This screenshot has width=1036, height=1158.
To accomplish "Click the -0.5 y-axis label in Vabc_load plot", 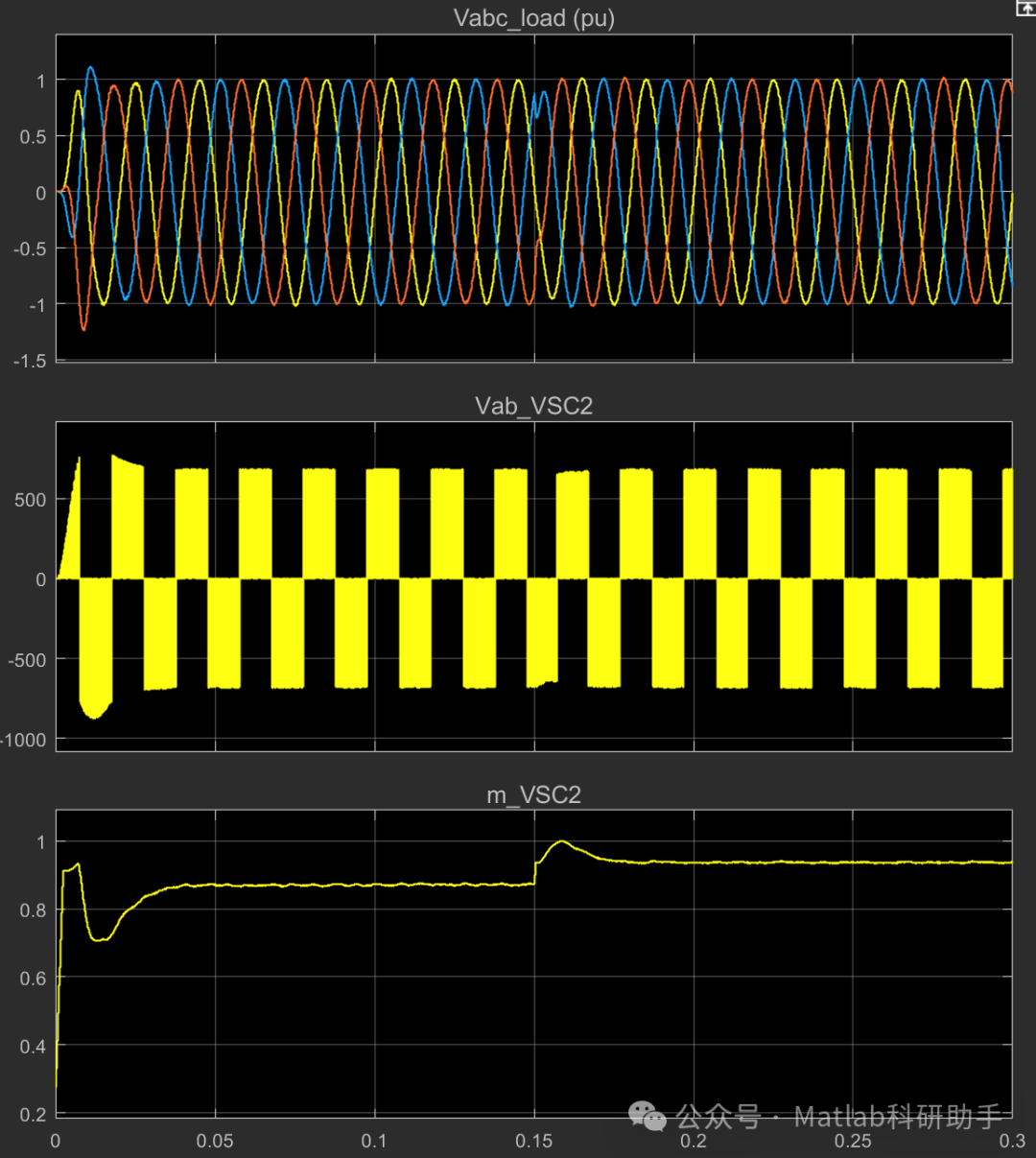I will point(30,248).
